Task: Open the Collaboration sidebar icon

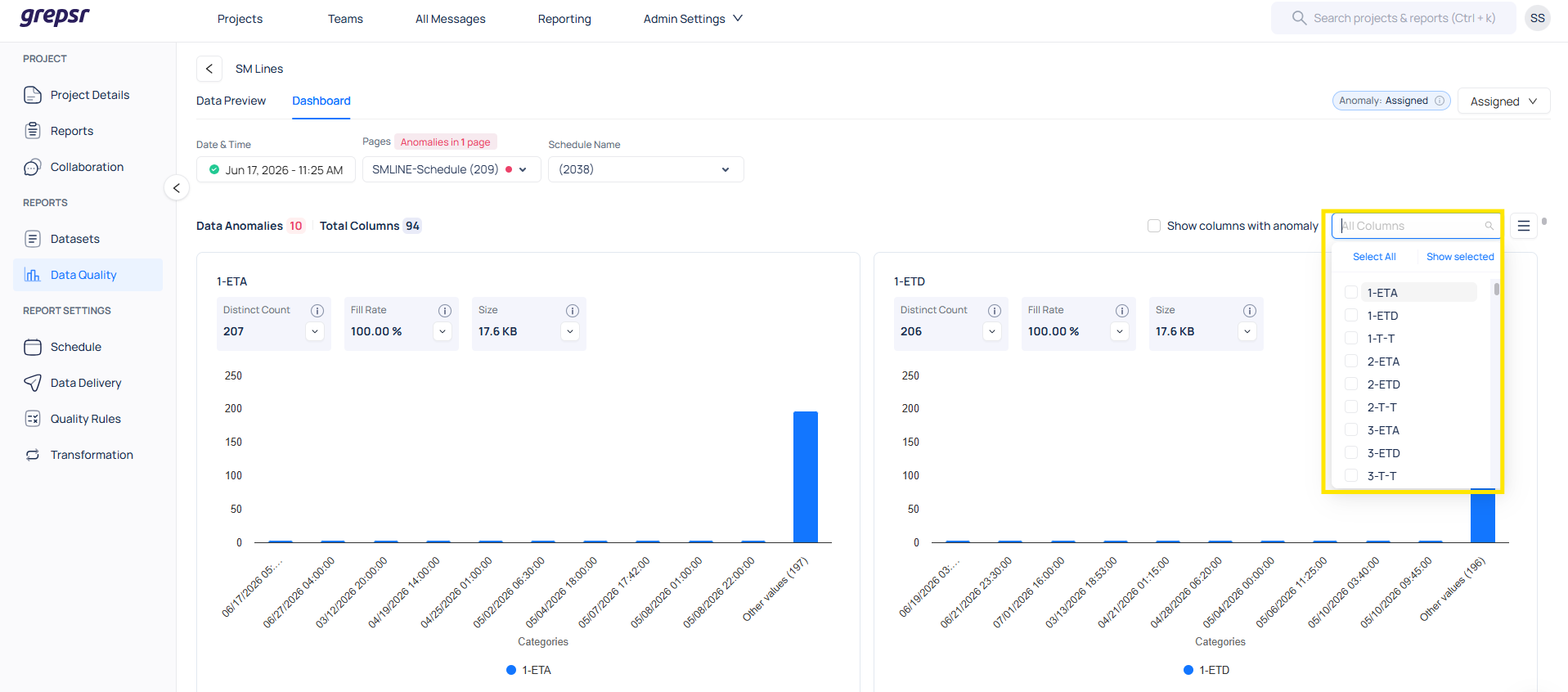Action: 33,167
